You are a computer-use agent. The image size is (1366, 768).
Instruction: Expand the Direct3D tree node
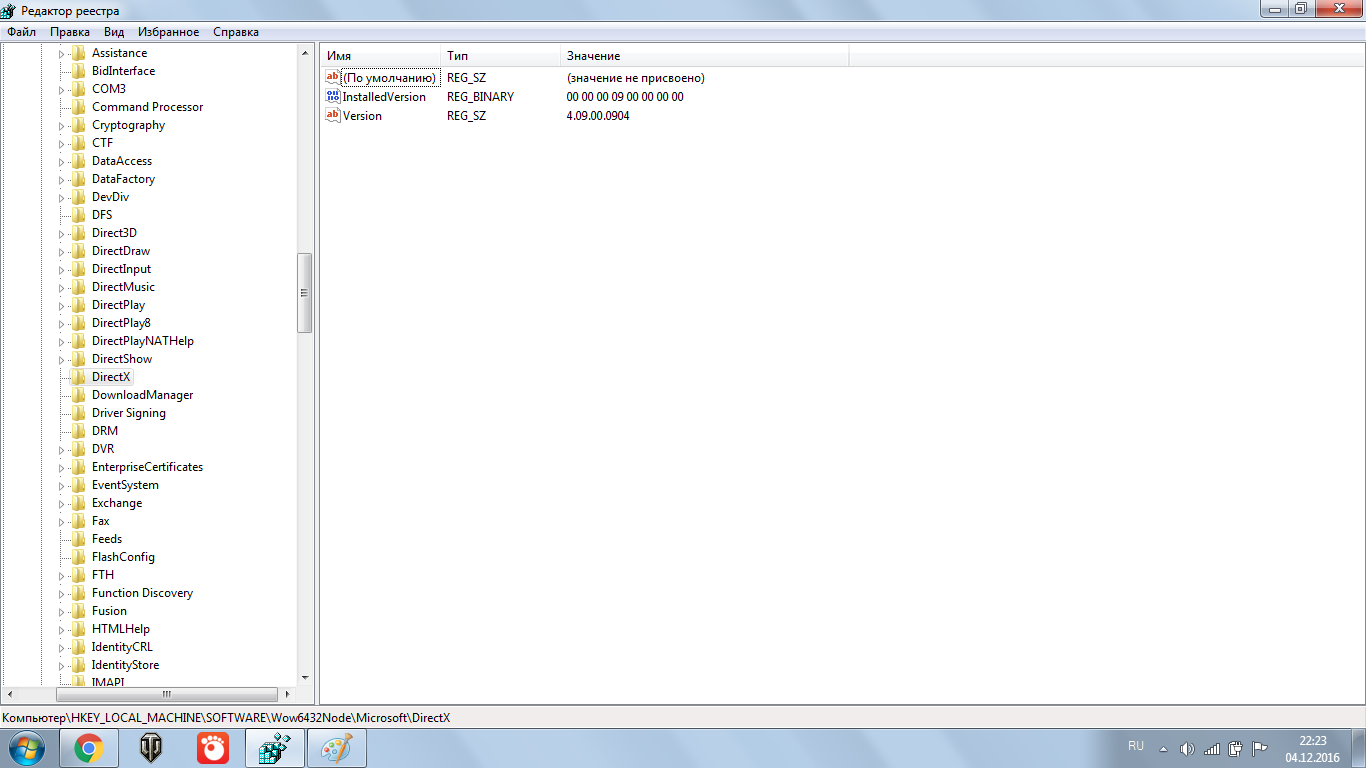(x=61, y=234)
